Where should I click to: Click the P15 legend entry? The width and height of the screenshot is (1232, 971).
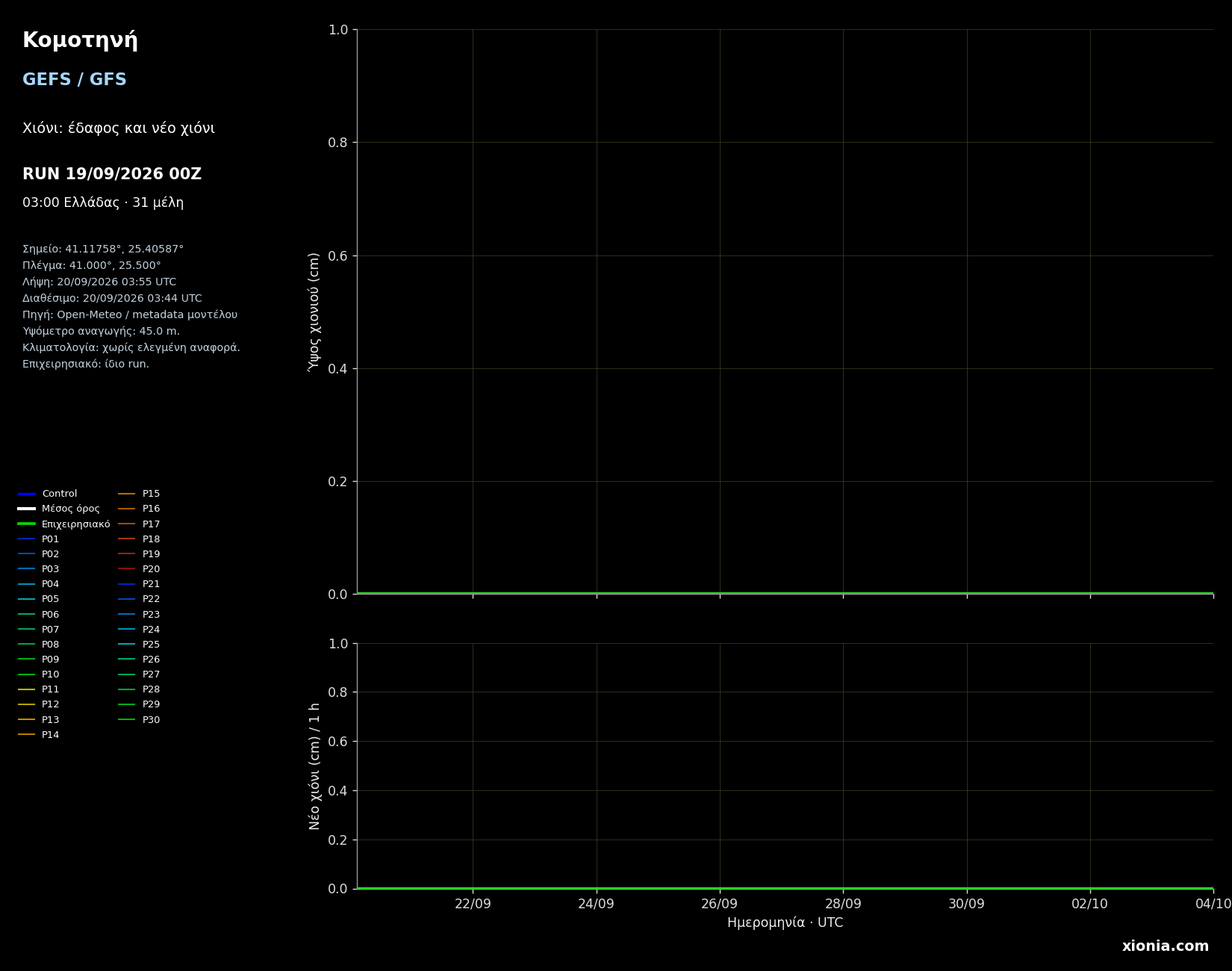pyautogui.click(x=139, y=494)
